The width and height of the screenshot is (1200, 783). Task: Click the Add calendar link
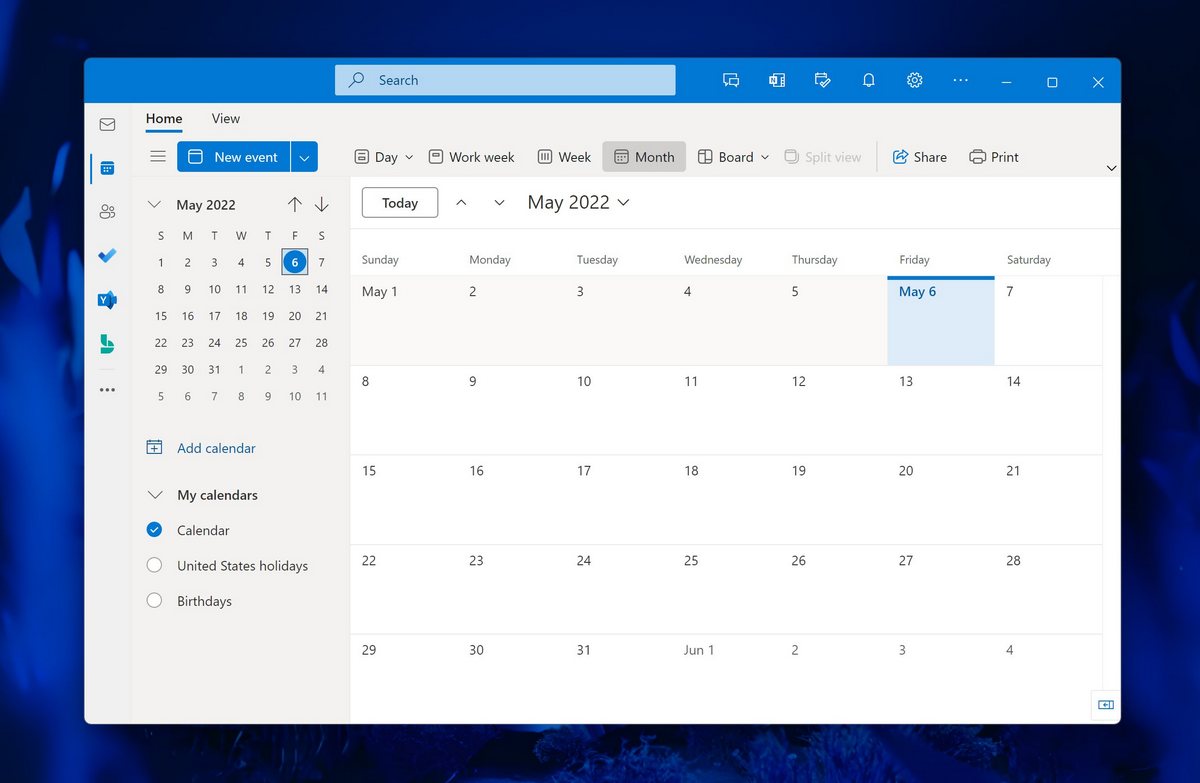216,448
